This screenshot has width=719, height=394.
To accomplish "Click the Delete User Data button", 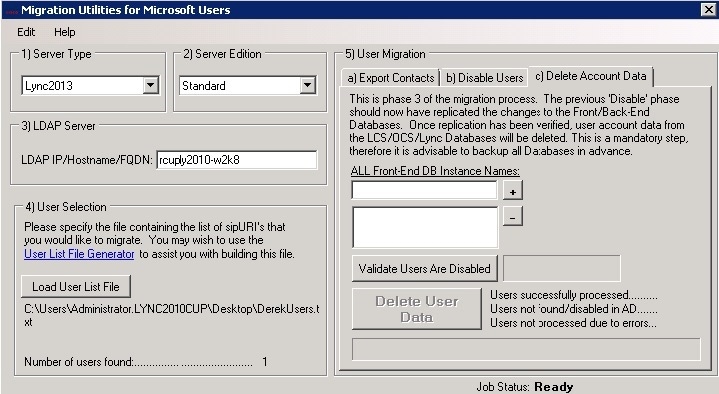I will click(417, 309).
